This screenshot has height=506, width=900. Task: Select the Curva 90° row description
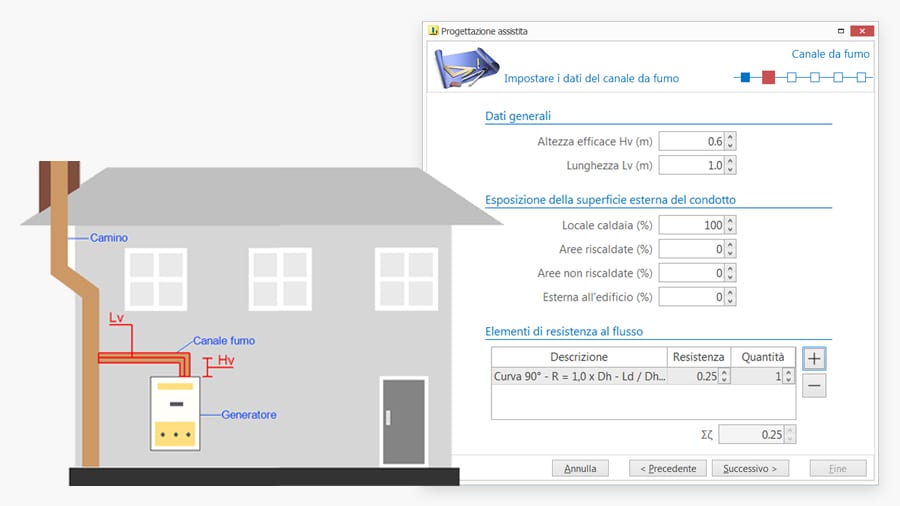(x=579, y=376)
